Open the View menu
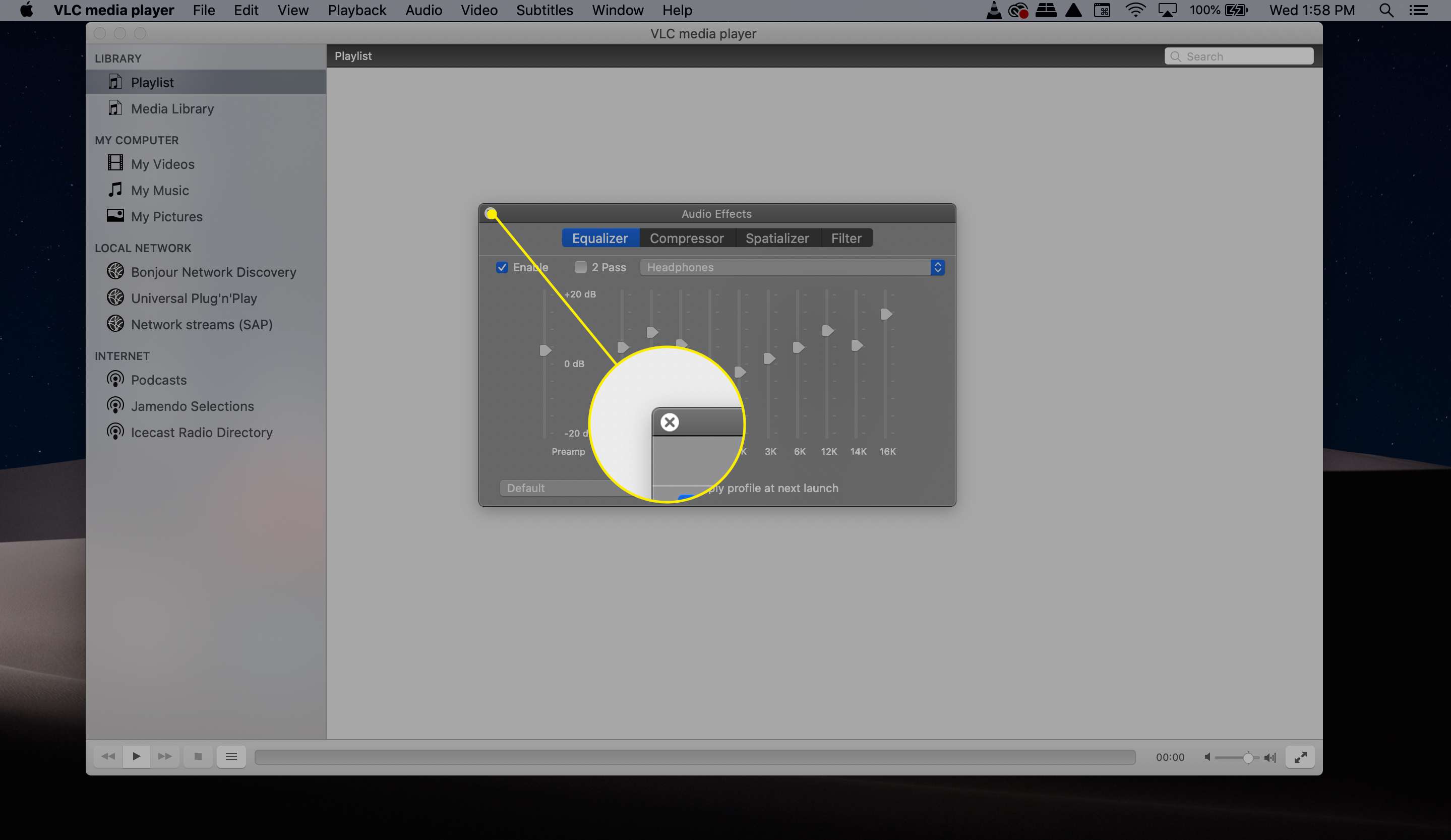The image size is (1451, 840). tap(293, 11)
